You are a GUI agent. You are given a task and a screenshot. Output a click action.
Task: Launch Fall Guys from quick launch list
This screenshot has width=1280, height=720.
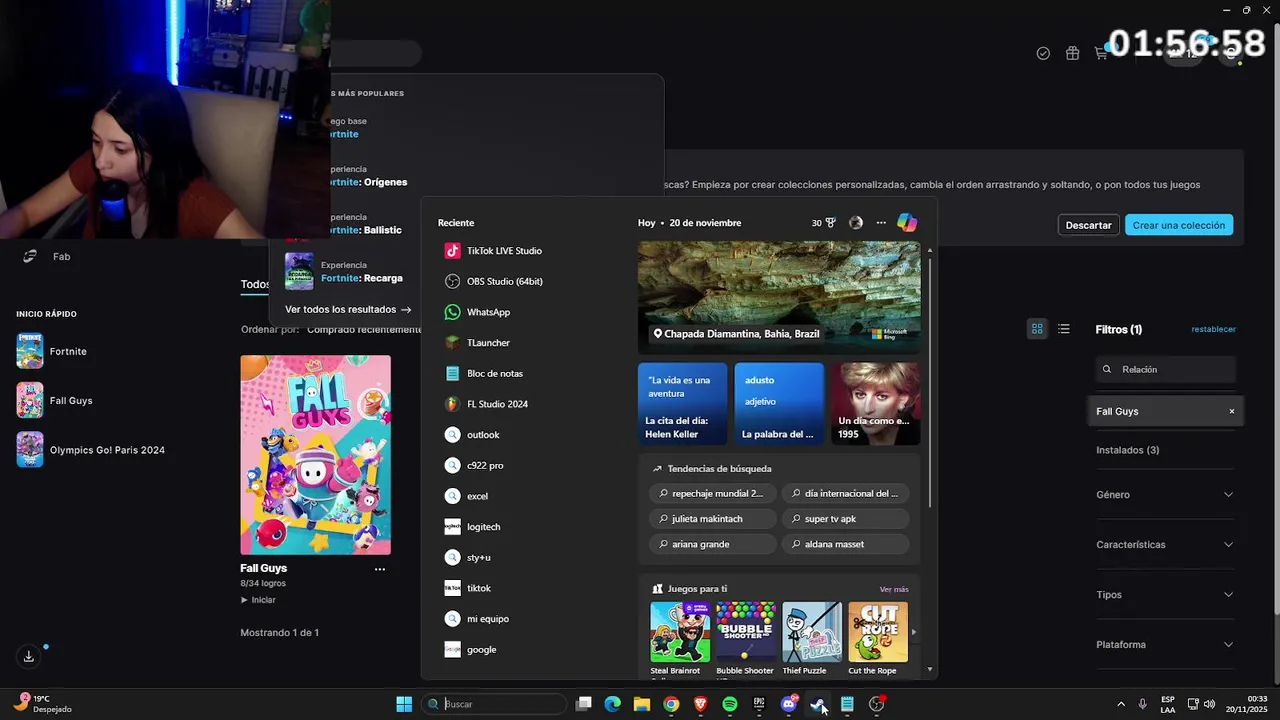[x=55, y=400]
